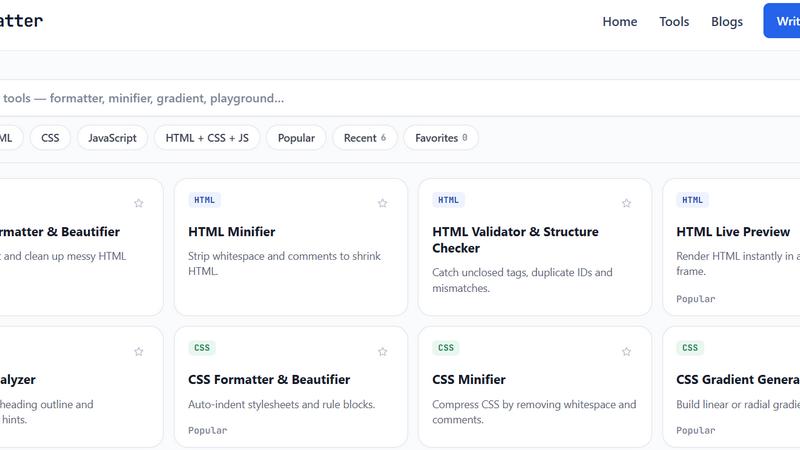The image size is (800, 450).
Task: Favorite the CSS Minifier card star
Action: tap(627, 352)
